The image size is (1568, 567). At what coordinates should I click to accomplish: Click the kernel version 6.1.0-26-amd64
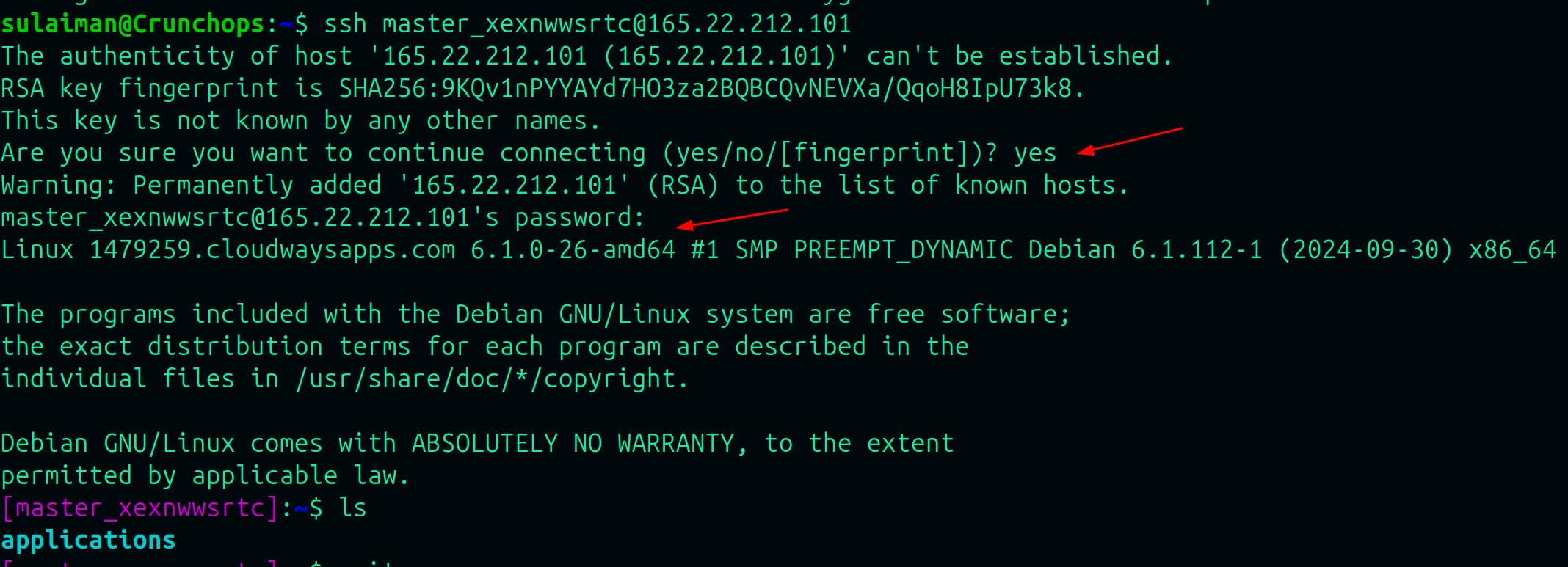tap(573, 250)
